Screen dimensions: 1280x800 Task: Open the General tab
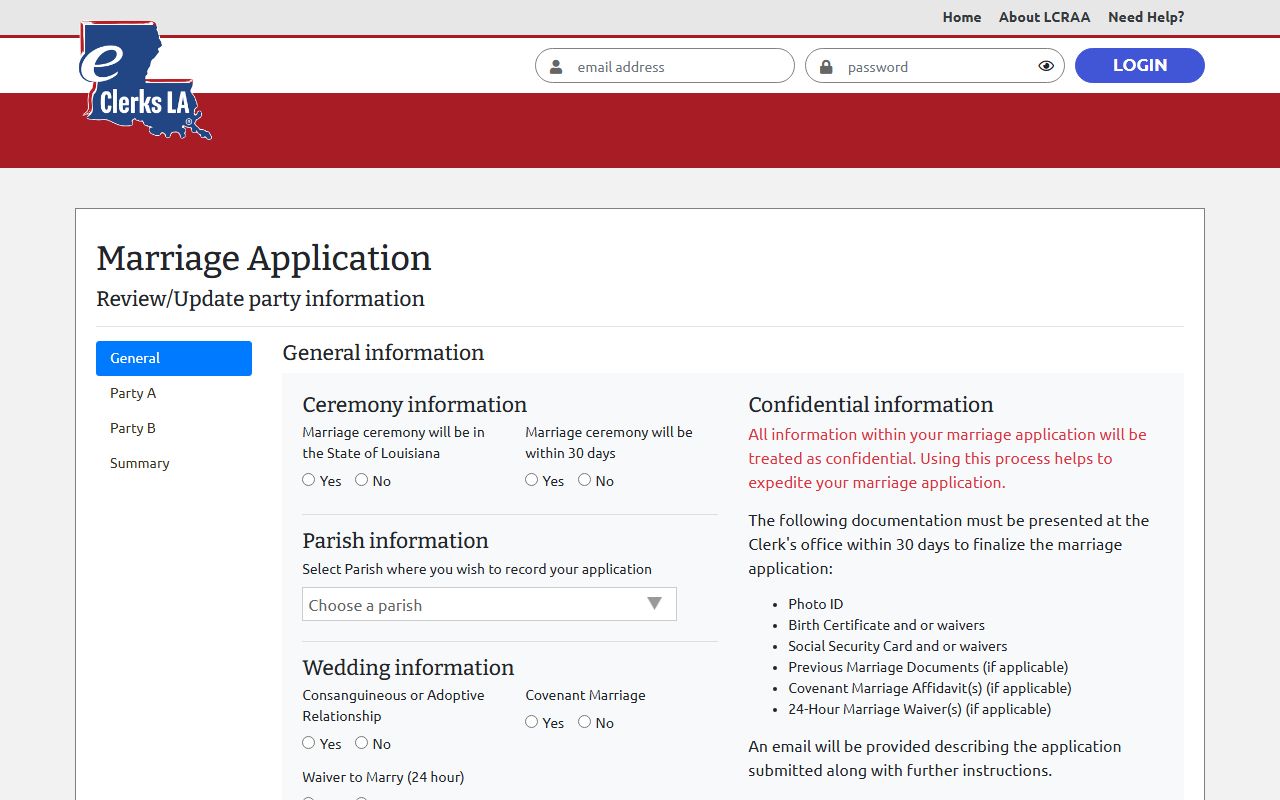(x=174, y=358)
